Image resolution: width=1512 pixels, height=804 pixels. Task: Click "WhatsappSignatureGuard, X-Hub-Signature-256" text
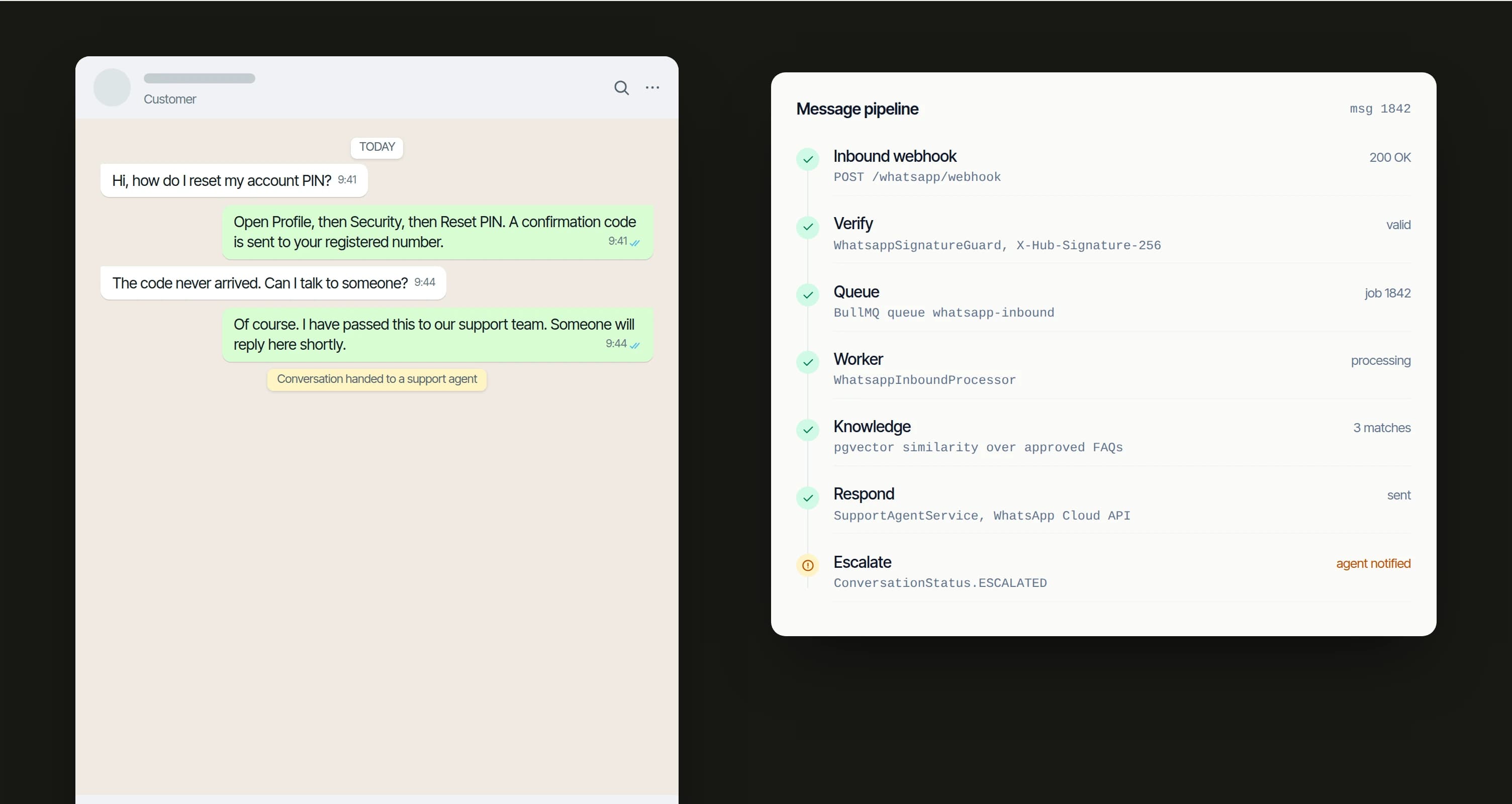997,245
